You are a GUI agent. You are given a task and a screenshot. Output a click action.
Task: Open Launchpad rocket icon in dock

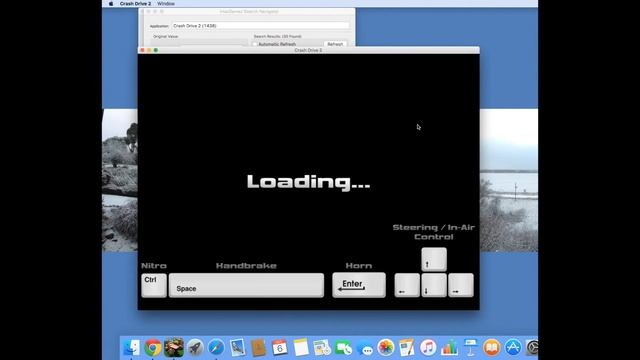tap(195, 348)
